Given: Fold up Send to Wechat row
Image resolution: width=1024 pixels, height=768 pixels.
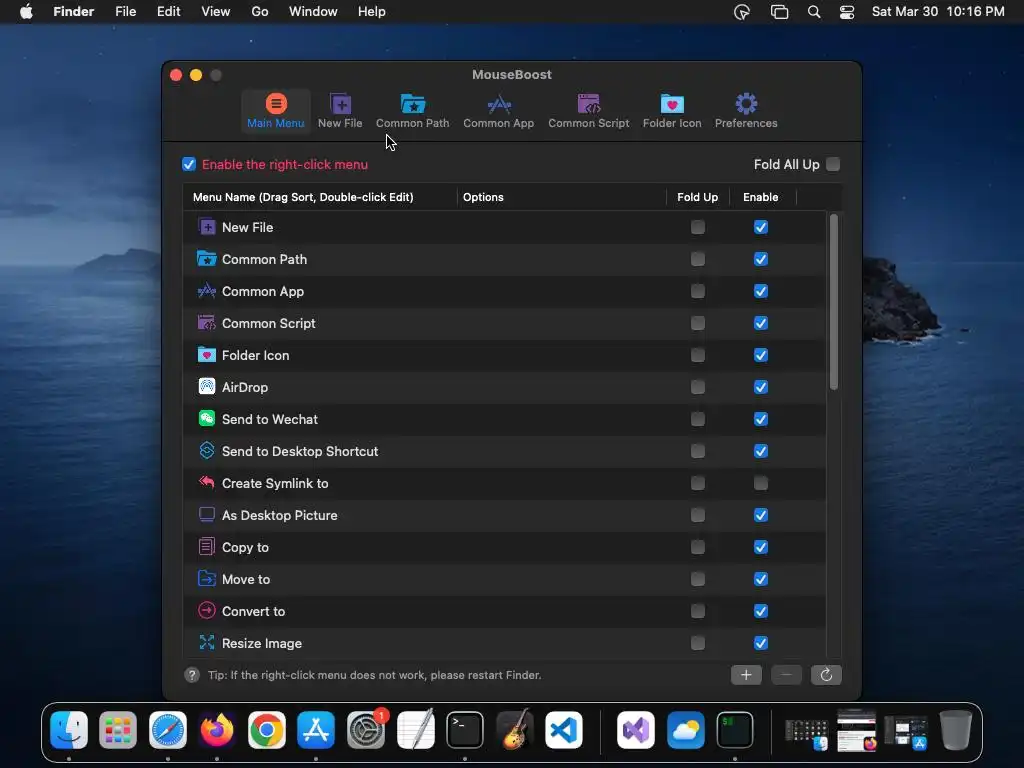Looking at the screenshot, I should (697, 419).
